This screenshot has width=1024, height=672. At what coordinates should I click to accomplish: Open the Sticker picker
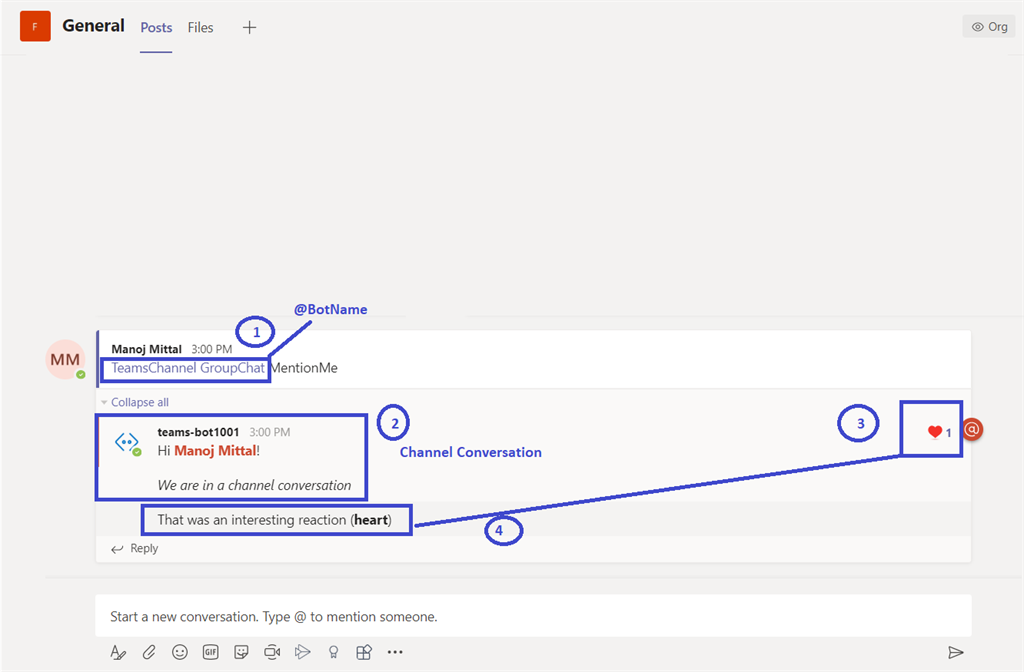[241, 652]
